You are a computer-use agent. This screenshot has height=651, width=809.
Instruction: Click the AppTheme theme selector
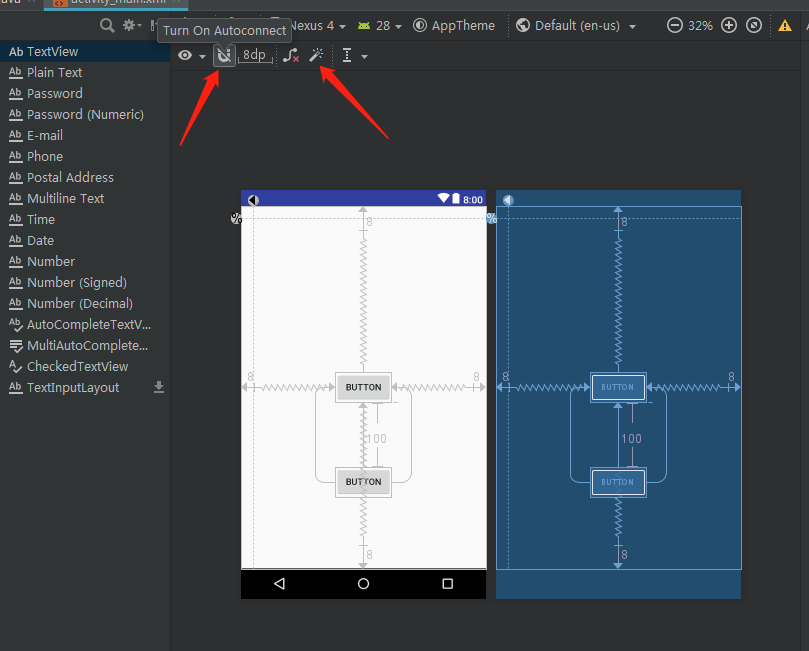[x=454, y=25]
